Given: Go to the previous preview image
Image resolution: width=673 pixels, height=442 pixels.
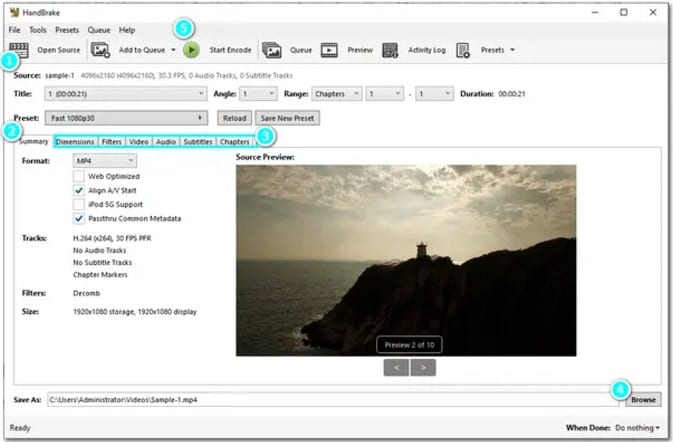Looking at the screenshot, I should pyautogui.click(x=396, y=367).
